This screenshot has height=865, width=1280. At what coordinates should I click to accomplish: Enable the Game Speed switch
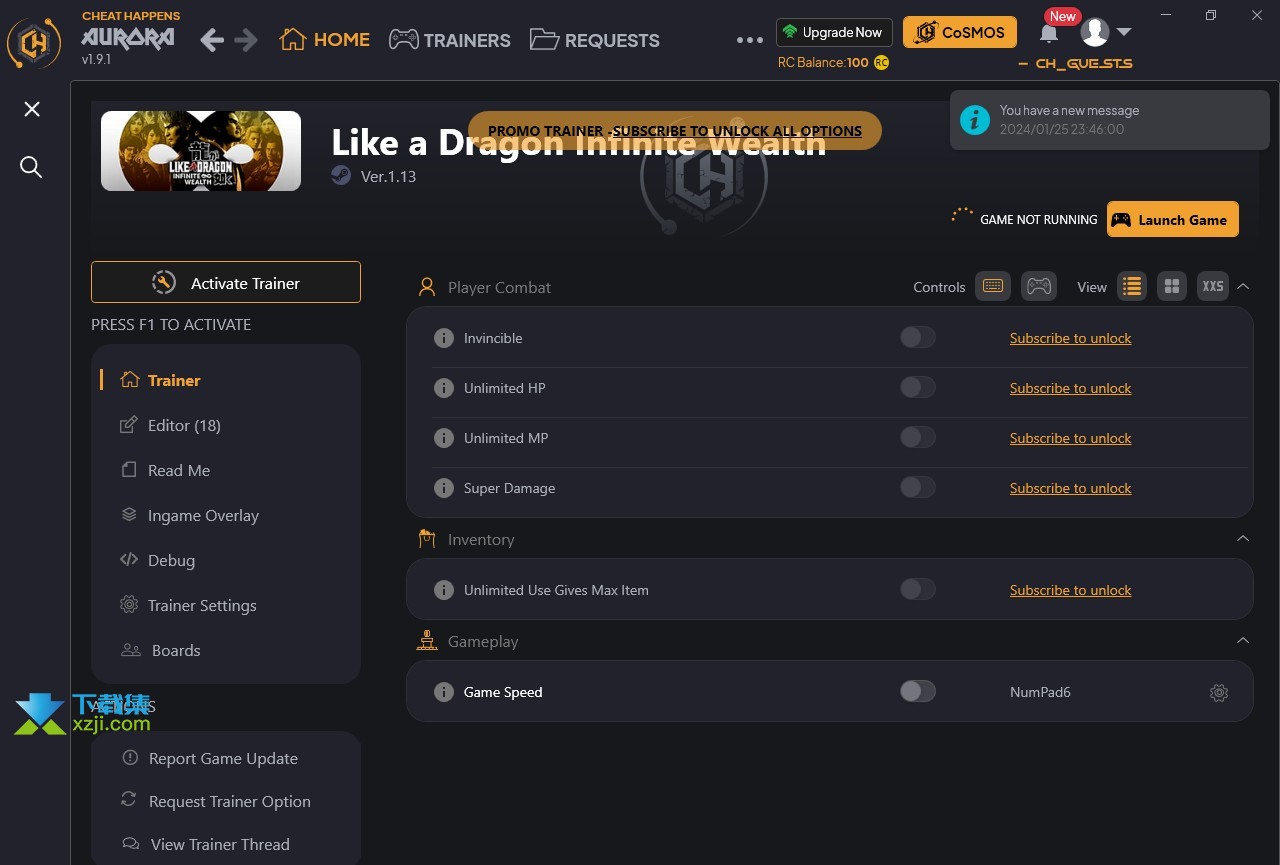(x=918, y=691)
